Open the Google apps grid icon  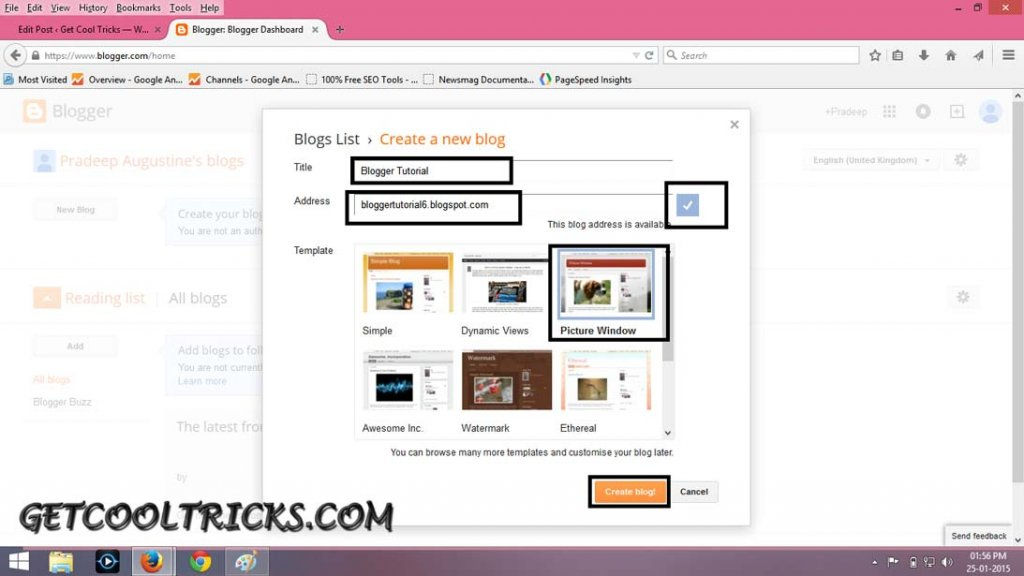889,112
